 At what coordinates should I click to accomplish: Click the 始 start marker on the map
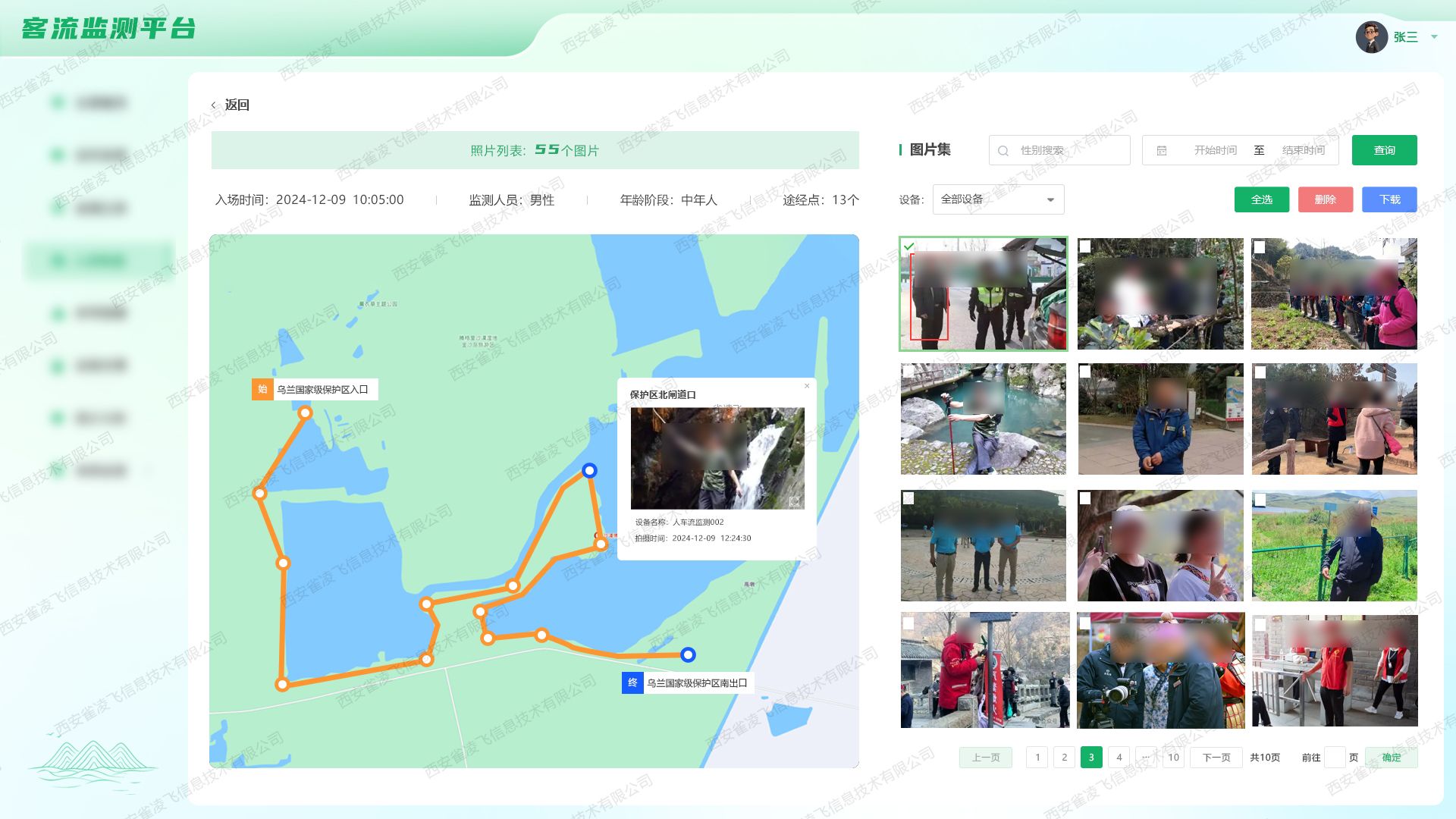(x=261, y=389)
